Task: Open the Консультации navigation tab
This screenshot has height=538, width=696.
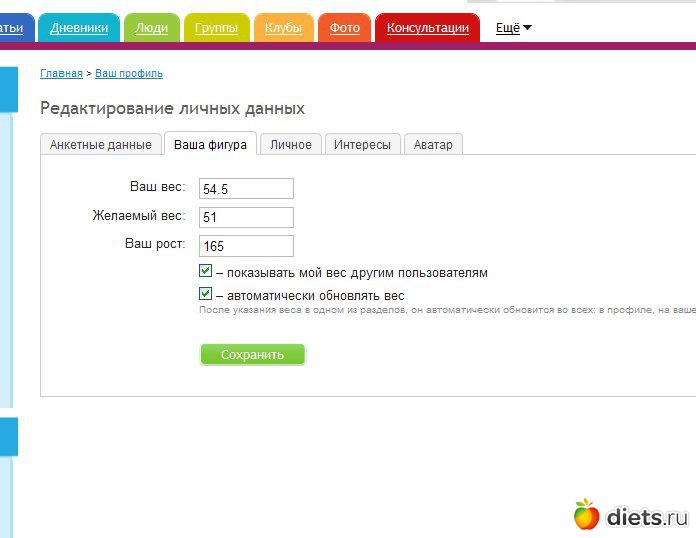Action: pos(427,28)
